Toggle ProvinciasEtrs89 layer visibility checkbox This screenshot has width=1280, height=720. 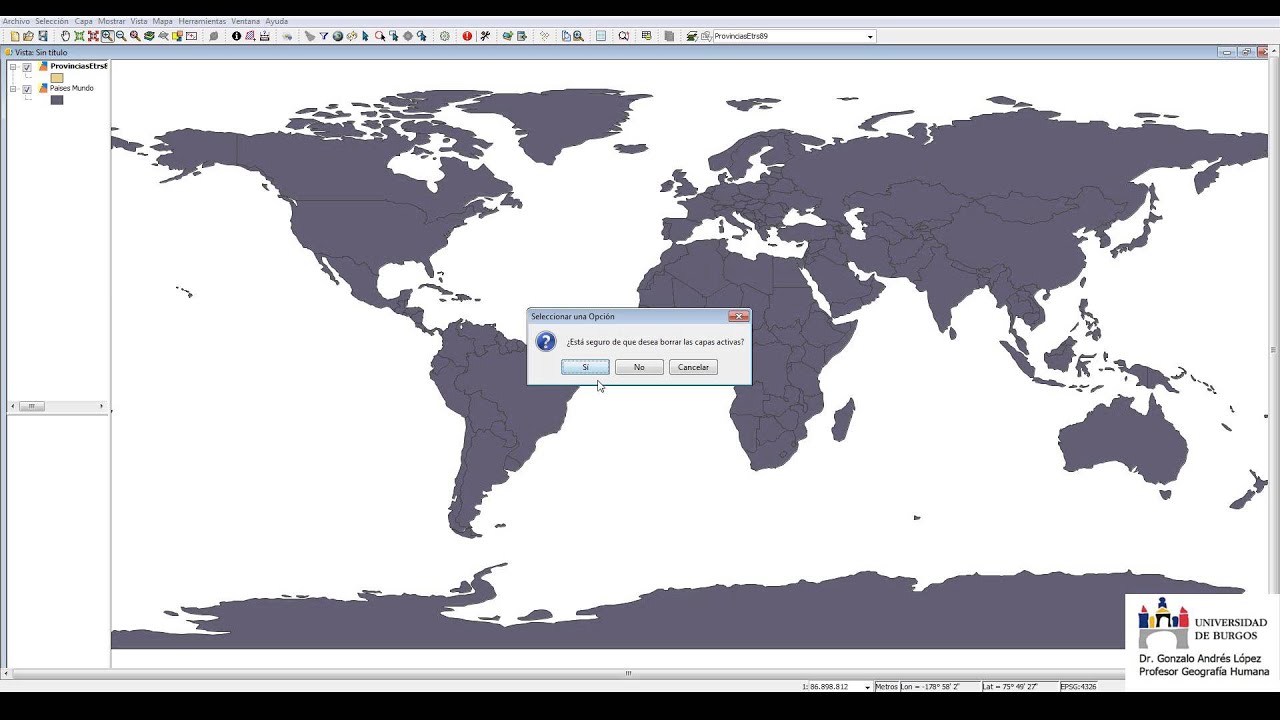[27, 67]
